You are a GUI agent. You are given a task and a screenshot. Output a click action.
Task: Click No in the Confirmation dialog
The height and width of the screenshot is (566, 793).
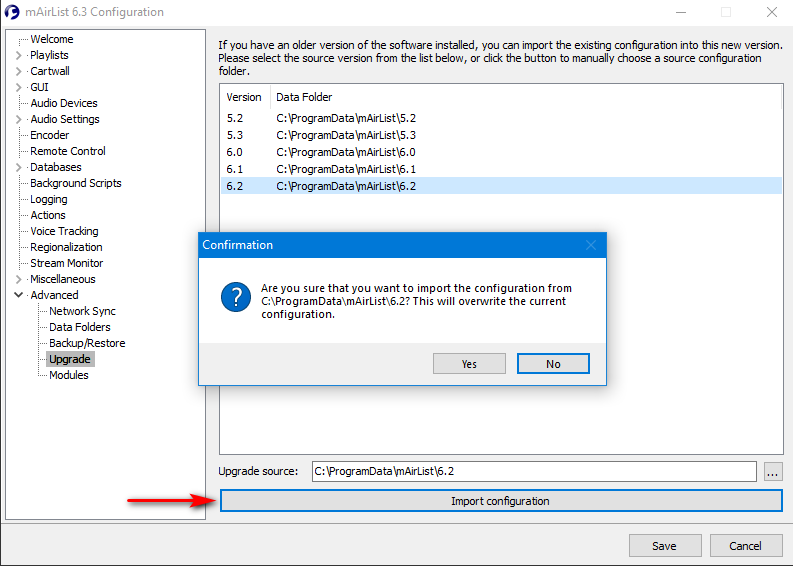[x=553, y=364]
